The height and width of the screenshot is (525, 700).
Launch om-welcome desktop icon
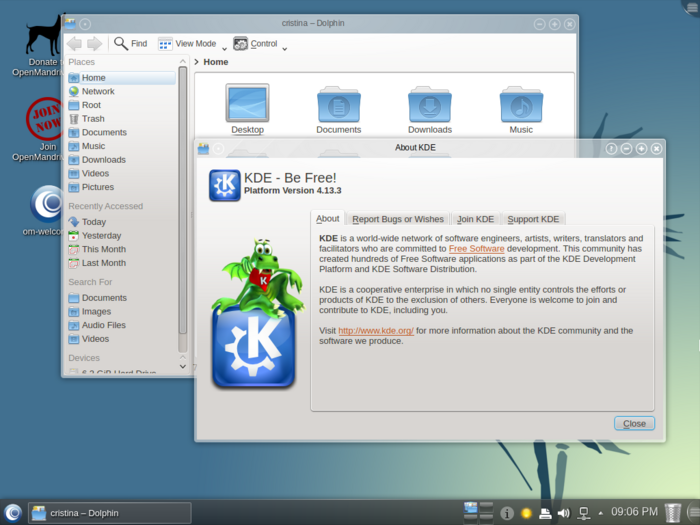point(45,211)
